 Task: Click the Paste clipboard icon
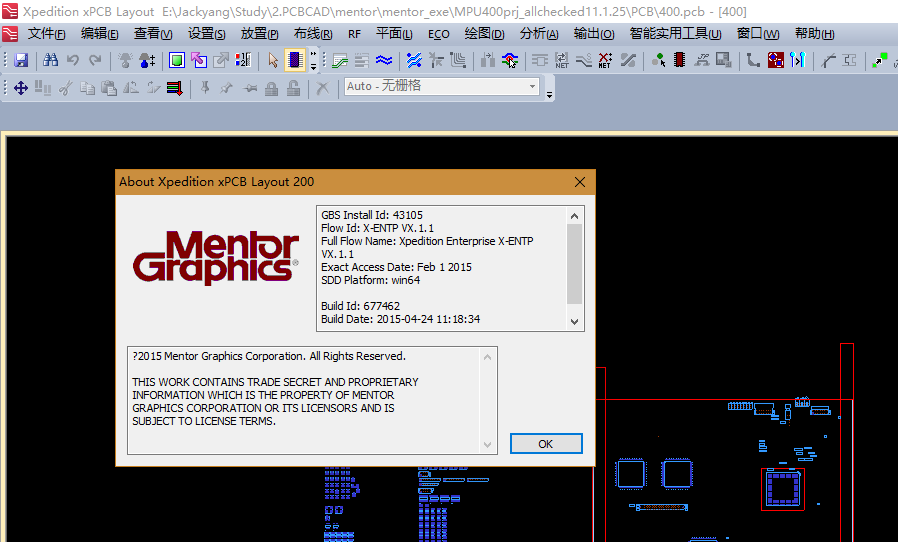point(109,88)
